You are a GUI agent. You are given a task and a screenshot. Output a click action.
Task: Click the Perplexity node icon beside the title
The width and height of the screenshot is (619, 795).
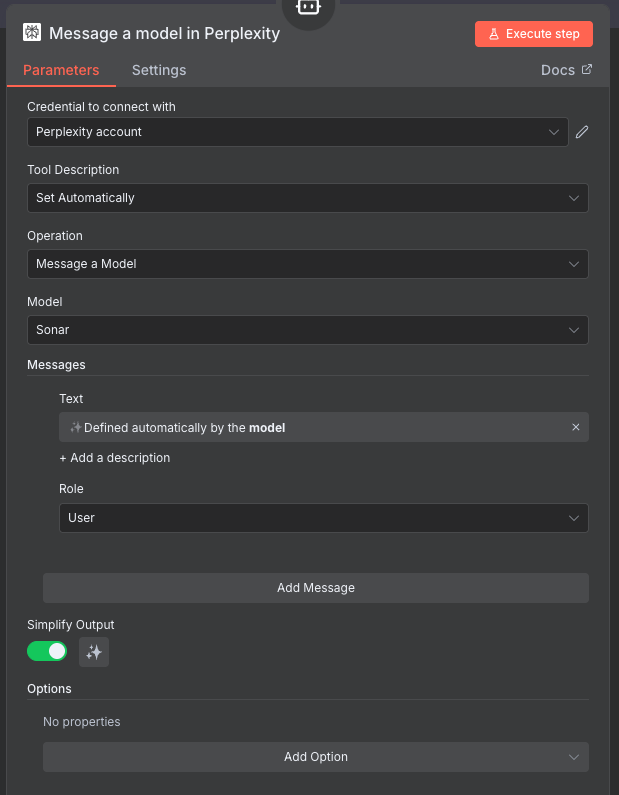point(32,32)
